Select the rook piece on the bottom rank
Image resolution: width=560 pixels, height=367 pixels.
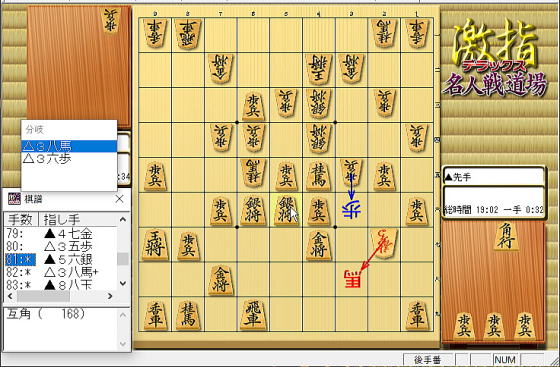(x=253, y=314)
